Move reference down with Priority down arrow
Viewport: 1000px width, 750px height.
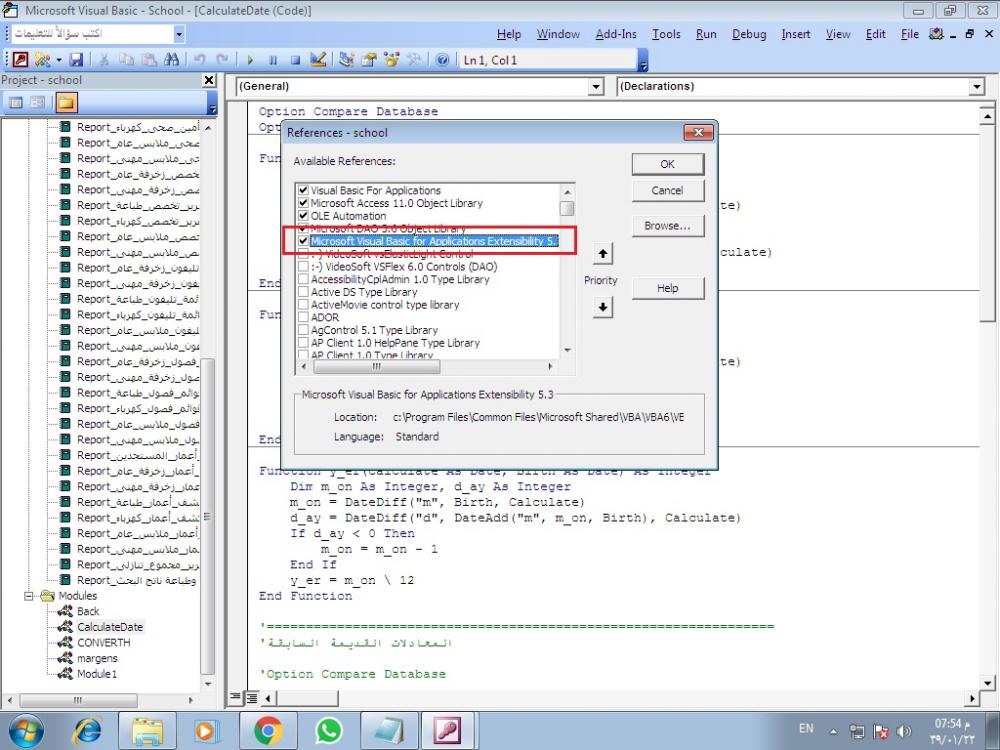pos(603,307)
